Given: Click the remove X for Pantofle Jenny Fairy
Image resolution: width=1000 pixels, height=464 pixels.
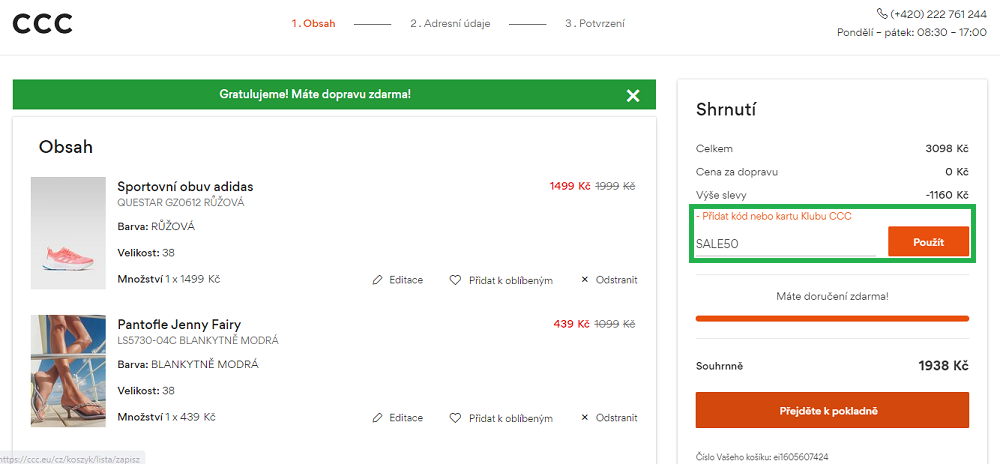Looking at the screenshot, I should point(584,418).
